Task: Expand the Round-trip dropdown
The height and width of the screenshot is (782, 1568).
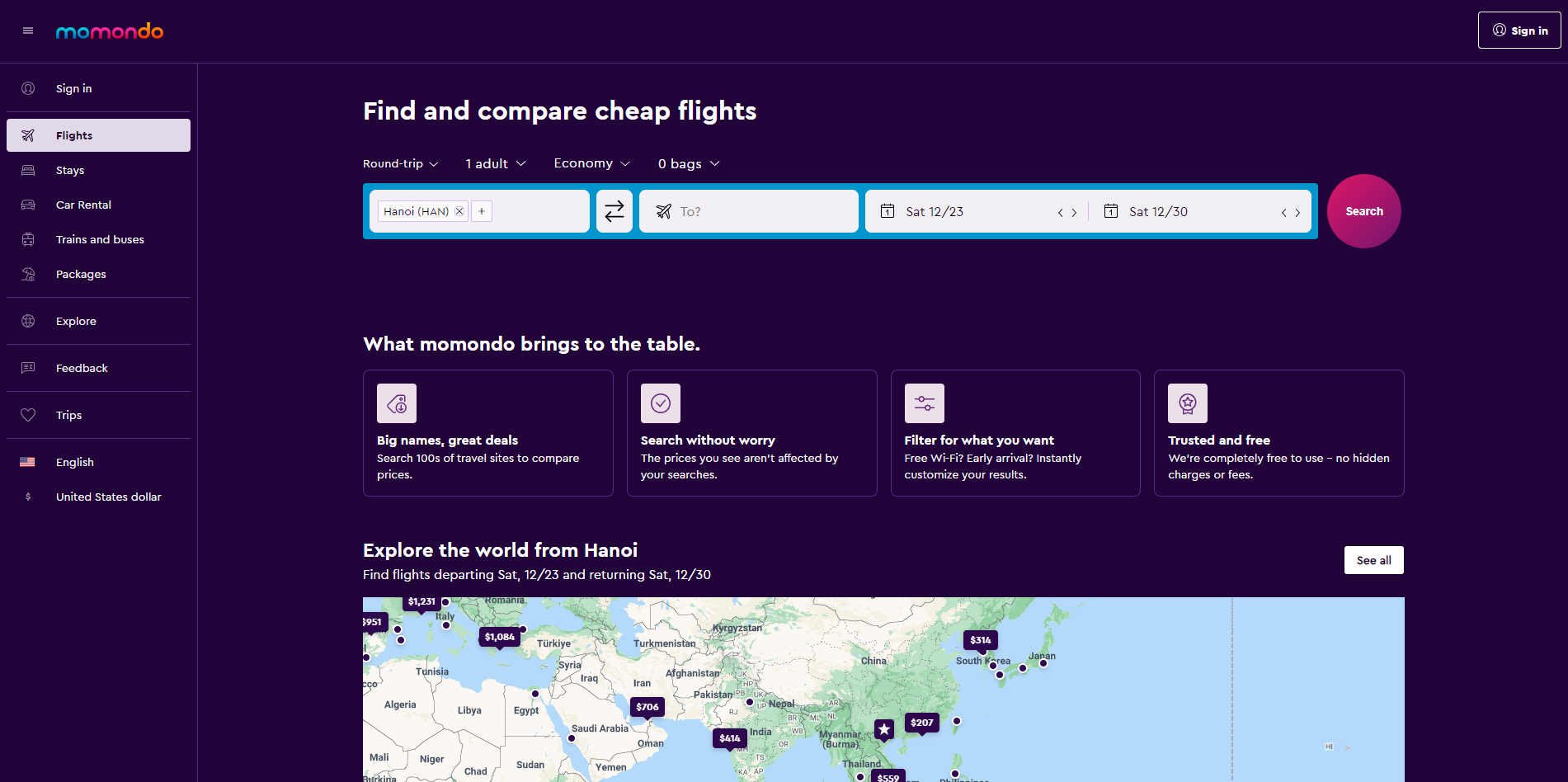Action: tap(401, 163)
